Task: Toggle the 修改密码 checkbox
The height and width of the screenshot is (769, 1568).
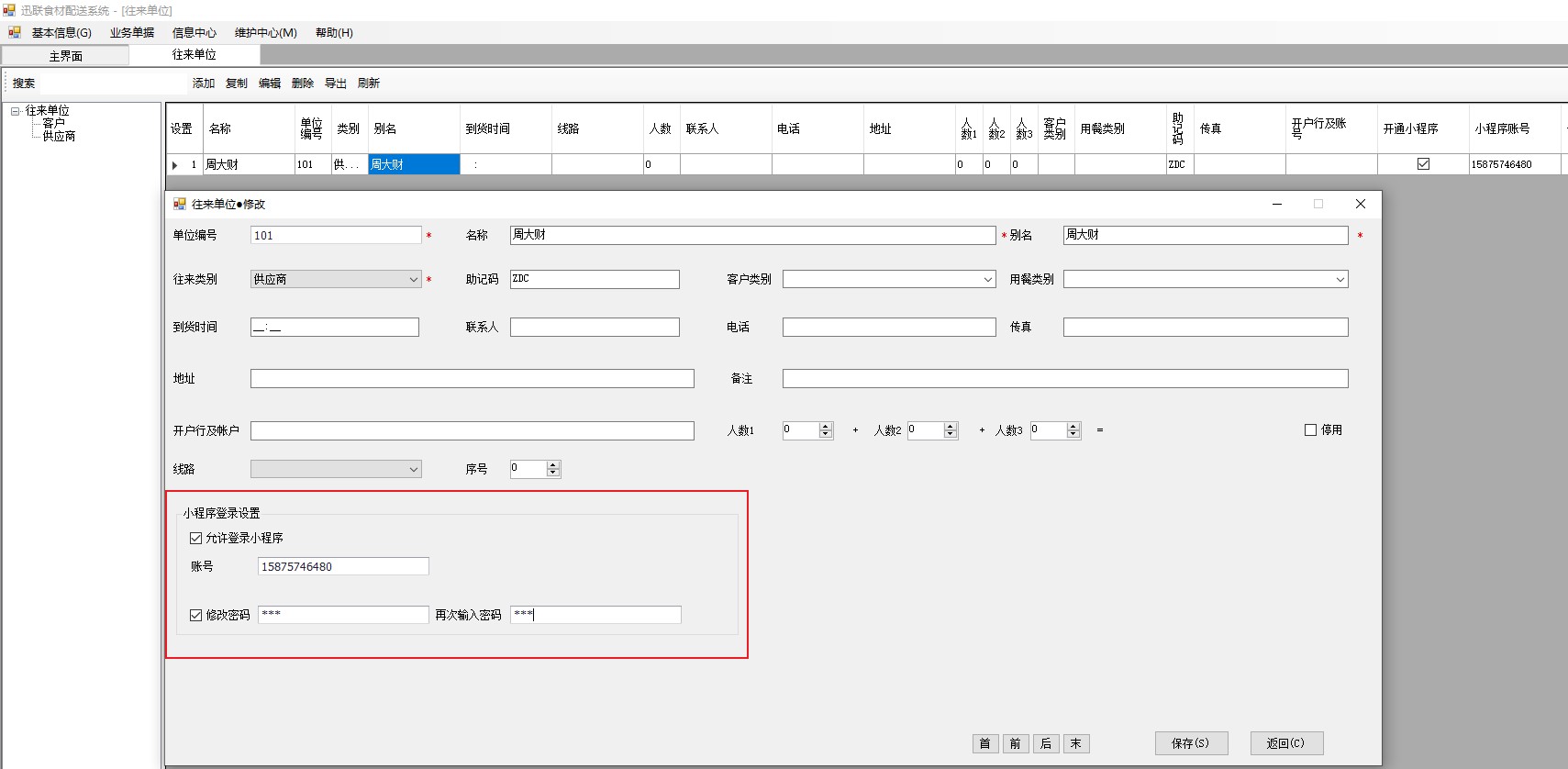Action: coord(195,615)
